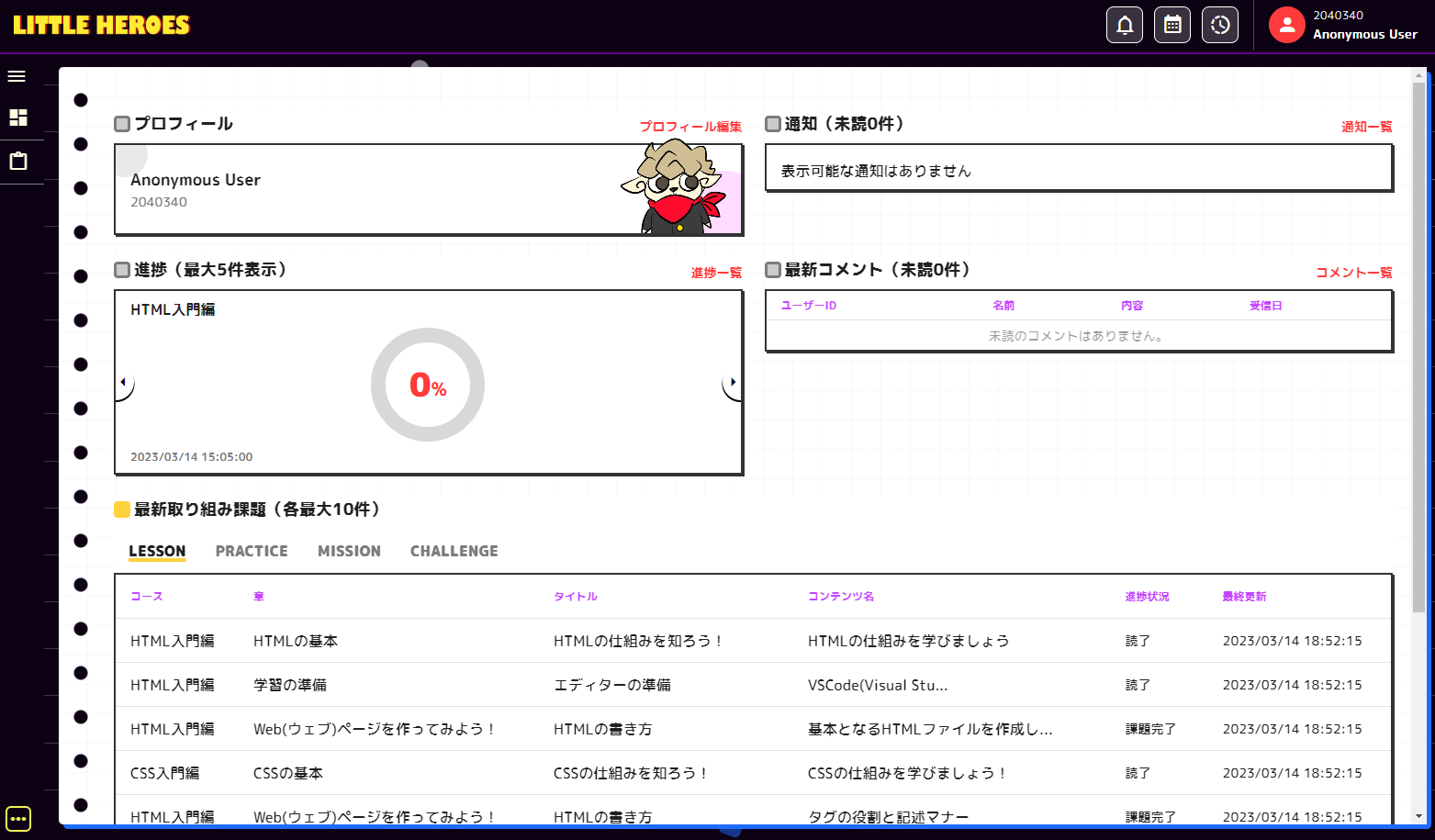This screenshot has height=840, width=1435.
Task: Click the left arrow on the 進捗 carousel
Action: pos(122,382)
